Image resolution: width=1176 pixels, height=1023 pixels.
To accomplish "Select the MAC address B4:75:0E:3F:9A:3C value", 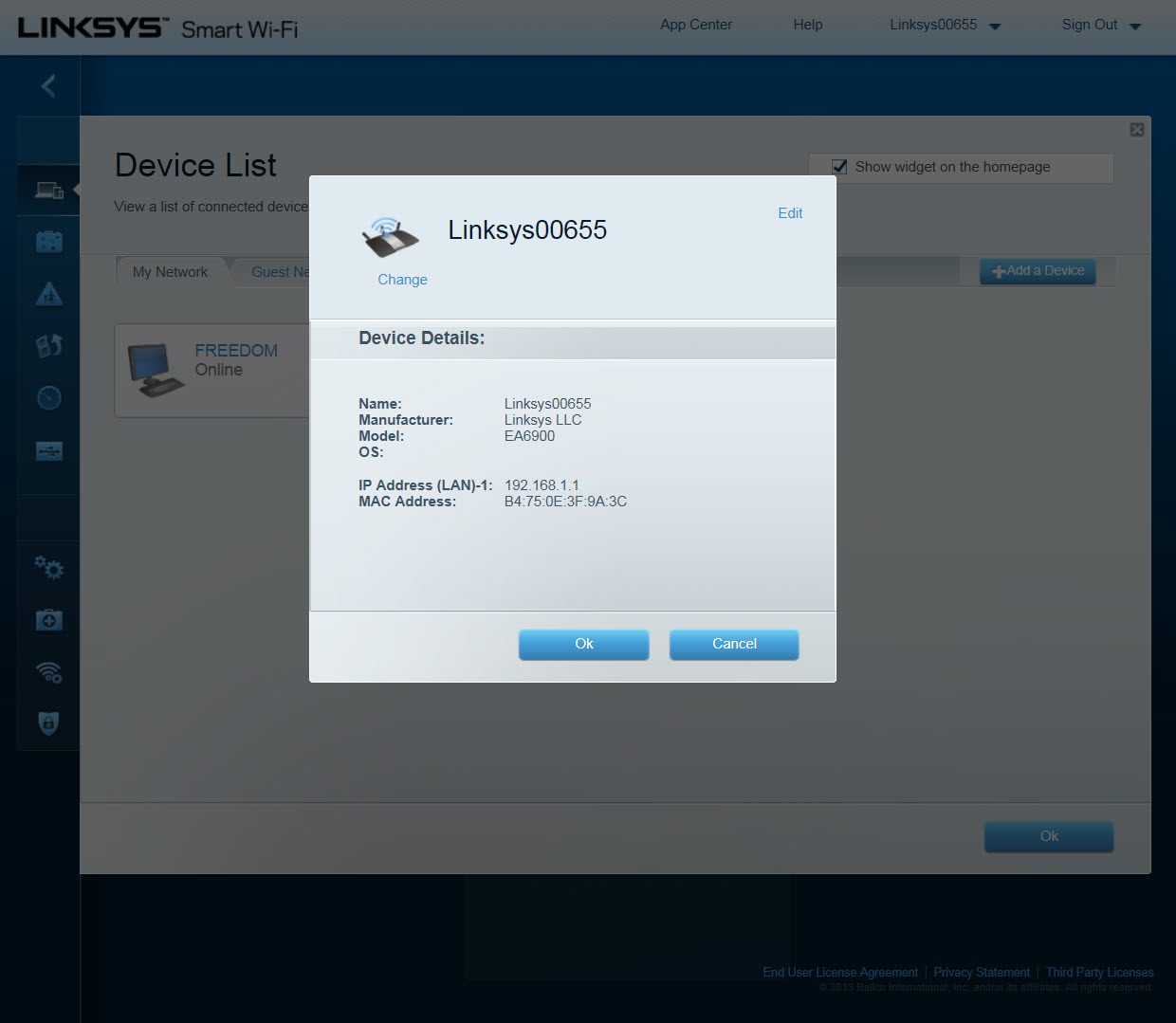I will coord(565,502).
